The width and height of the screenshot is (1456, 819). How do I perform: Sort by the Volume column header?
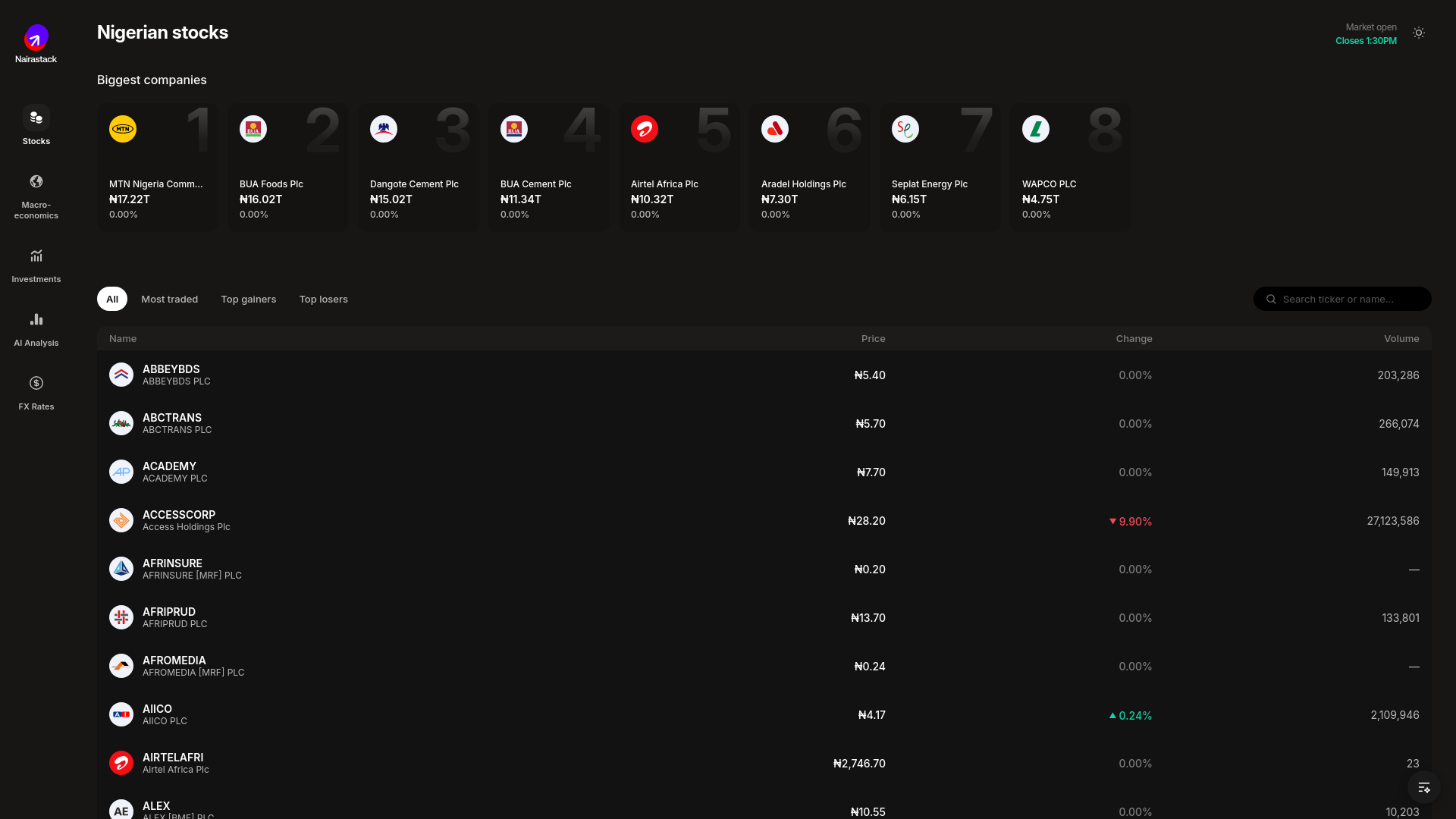1401,339
